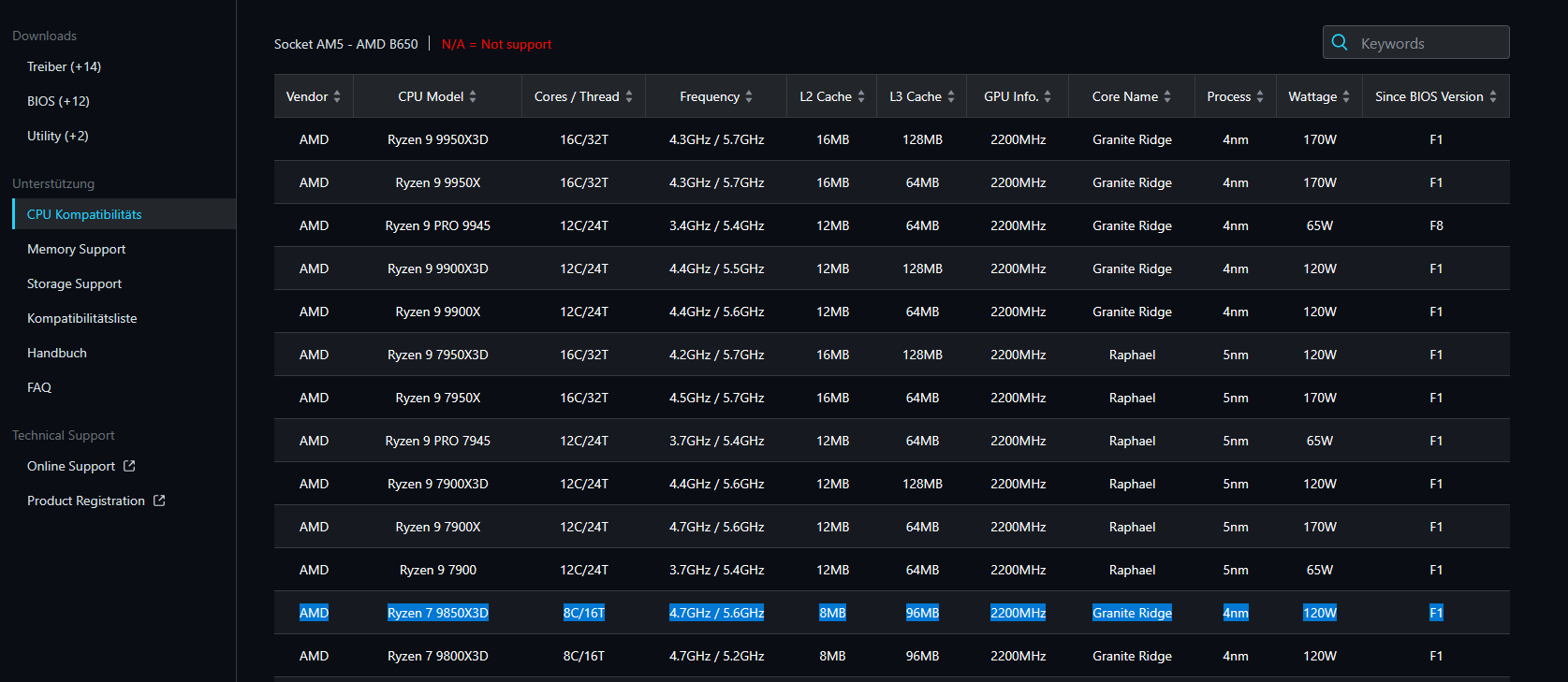Select Ryzen 9 PRO 9945 cell
The height and width of the screenshot is (682, 1568).
[x=438, y=225]
